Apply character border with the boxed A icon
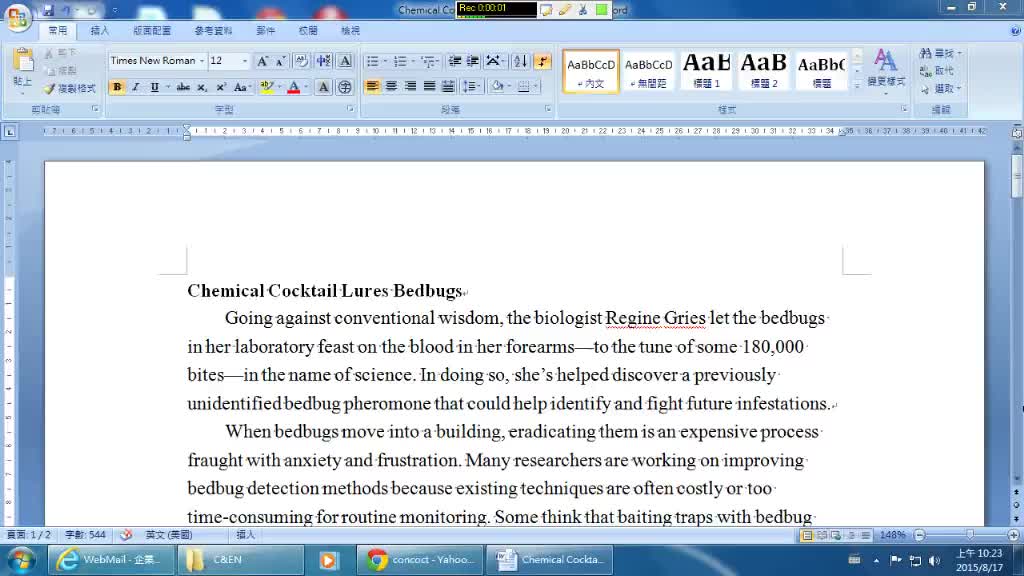The height and width of the screenshot is (576, 1024). click(x=345, y=61)
